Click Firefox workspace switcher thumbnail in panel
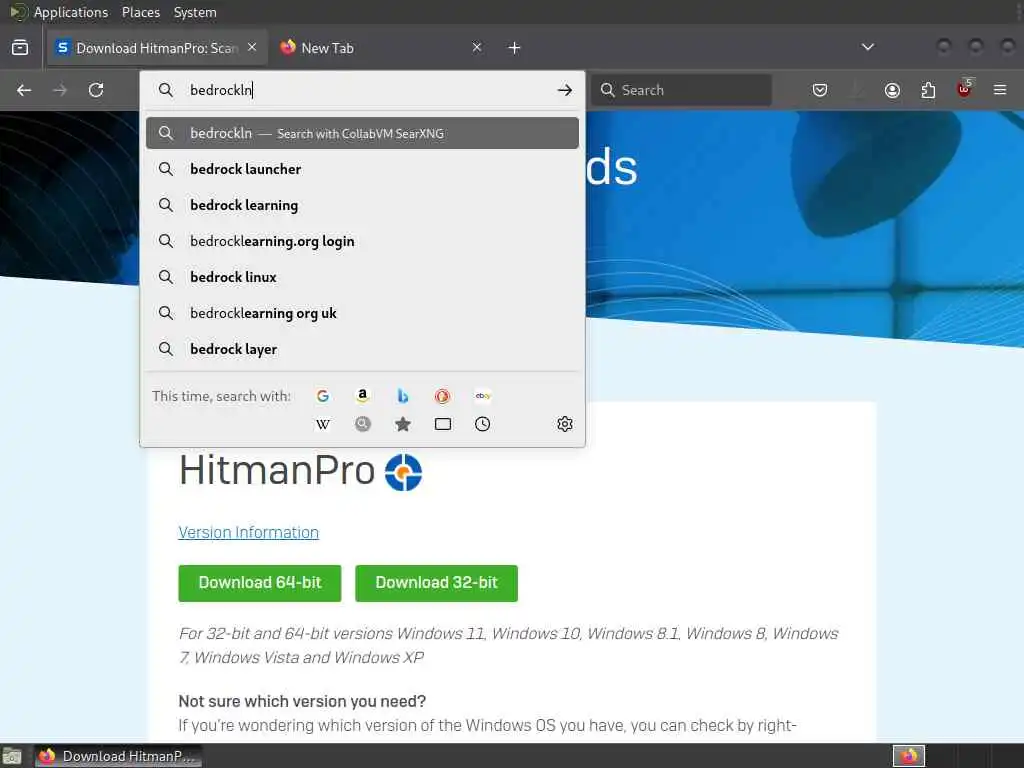Screen dimensions: 1024x768 (x=909, y=756)
